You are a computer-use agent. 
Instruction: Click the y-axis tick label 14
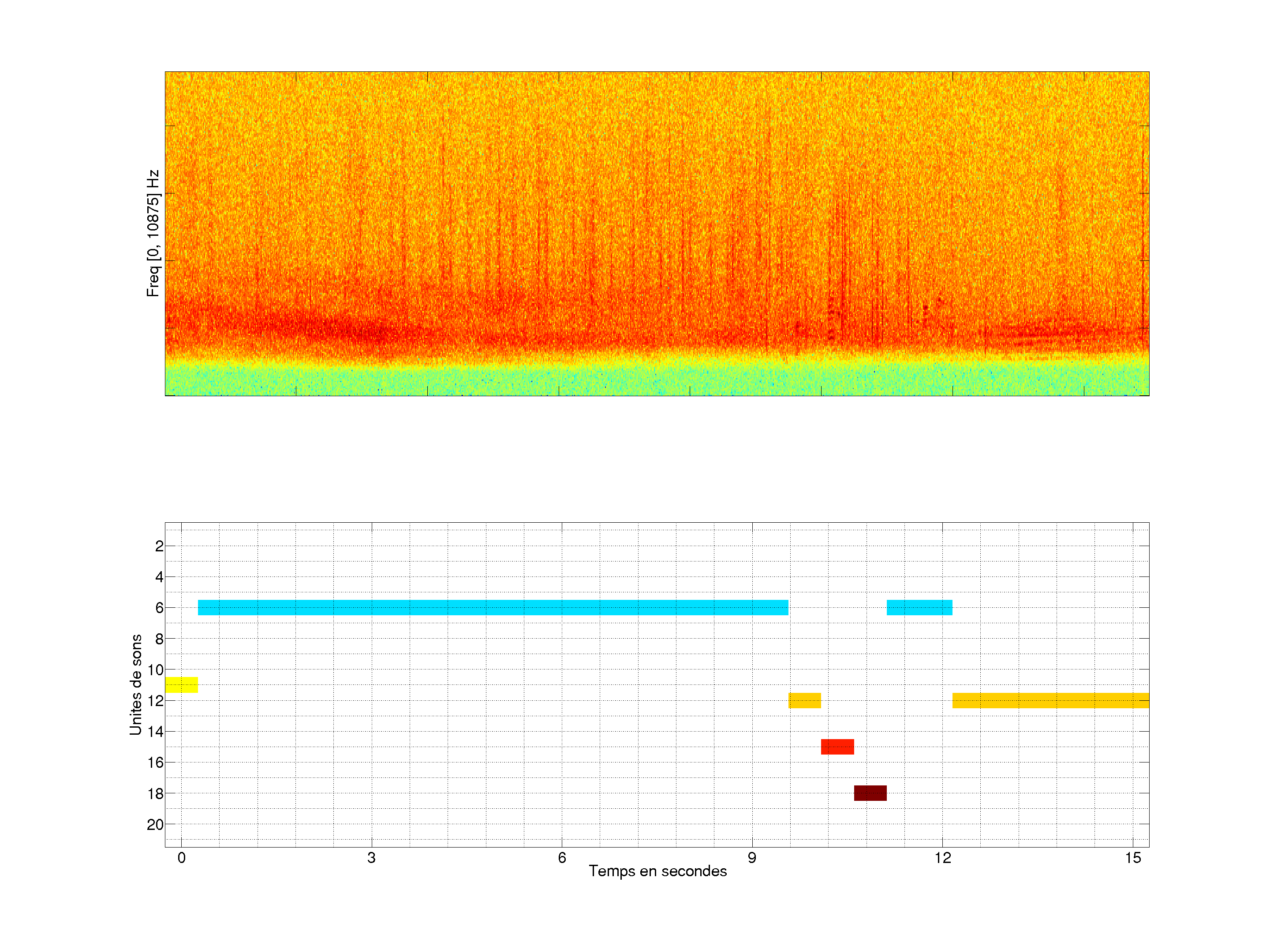pos(155,732)
